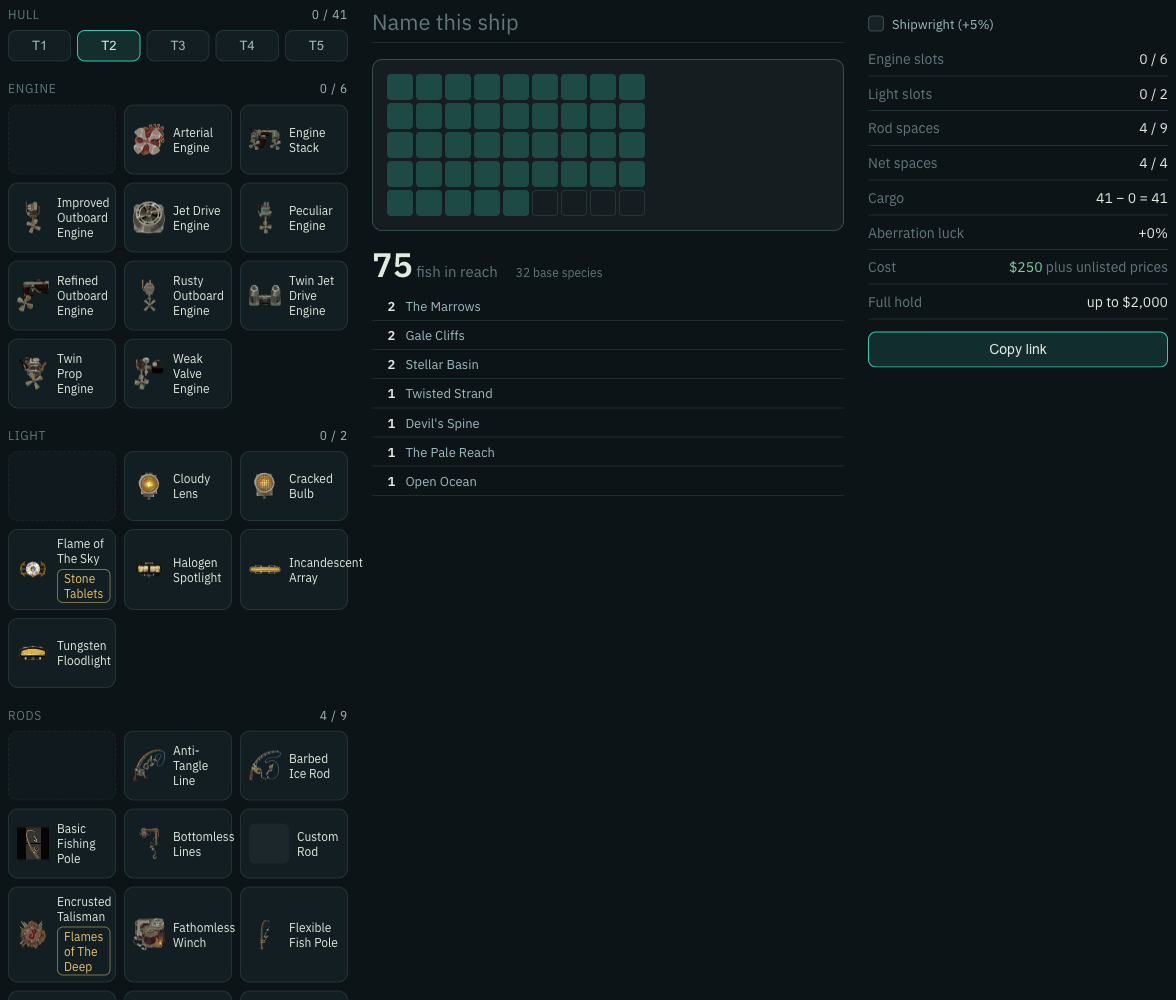Viewport: 1176px width, 1000px height.
Task: Choose the Anti-Tangle Line rod icon
Action: pos(148,765)
